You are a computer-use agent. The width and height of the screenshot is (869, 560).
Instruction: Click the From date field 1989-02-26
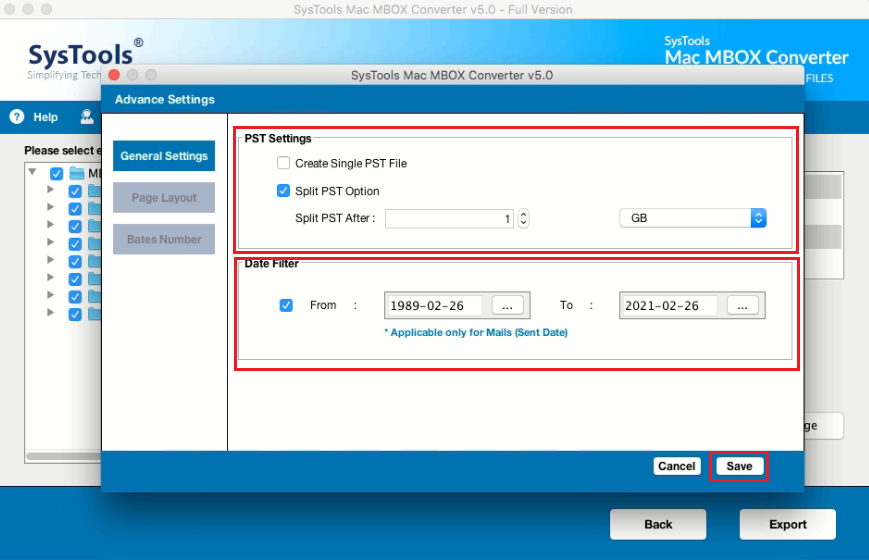click(x=434, y=306)
